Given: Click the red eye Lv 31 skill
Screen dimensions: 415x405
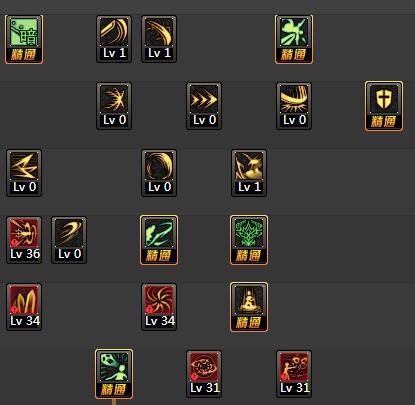Looking at the screenshot, I should tap(204, 374).
